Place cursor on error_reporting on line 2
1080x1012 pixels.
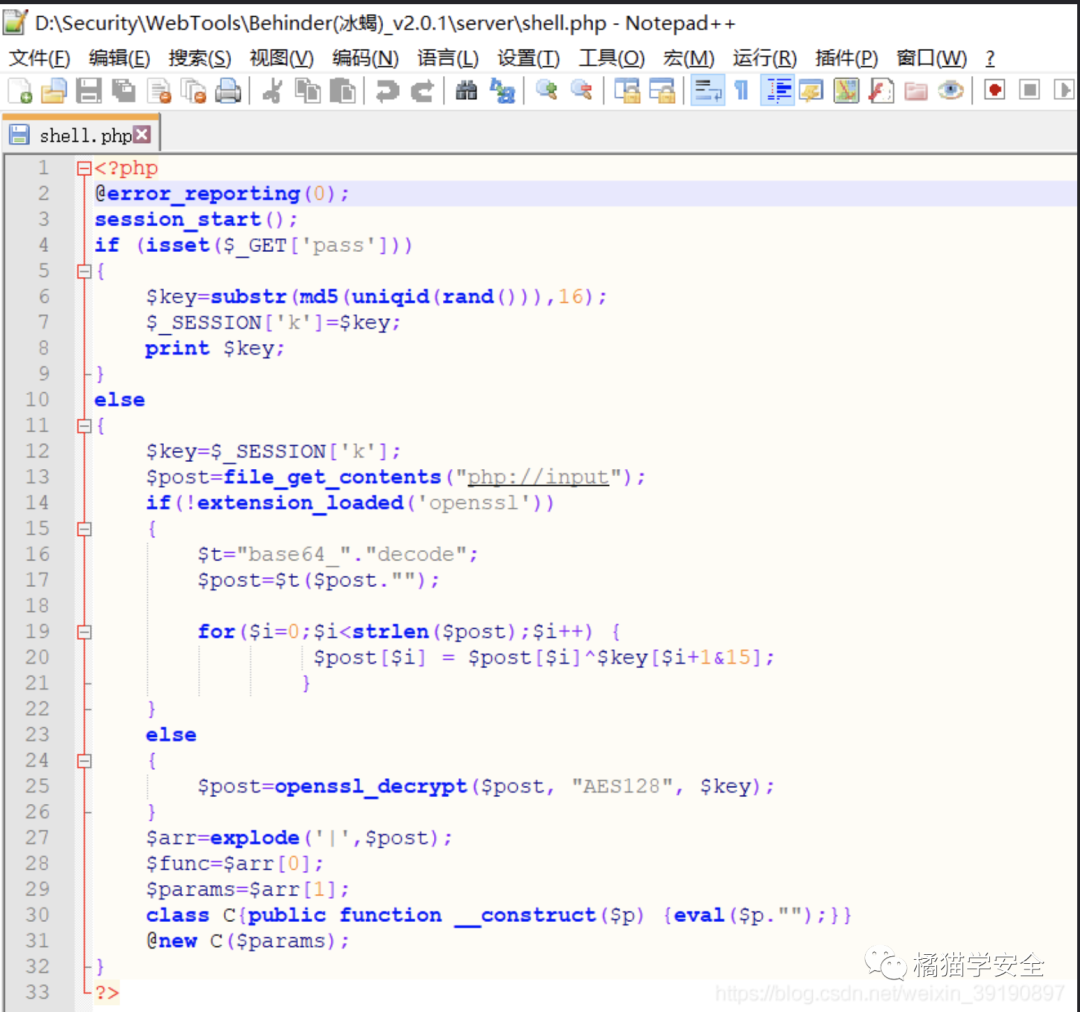pos(203,194)
